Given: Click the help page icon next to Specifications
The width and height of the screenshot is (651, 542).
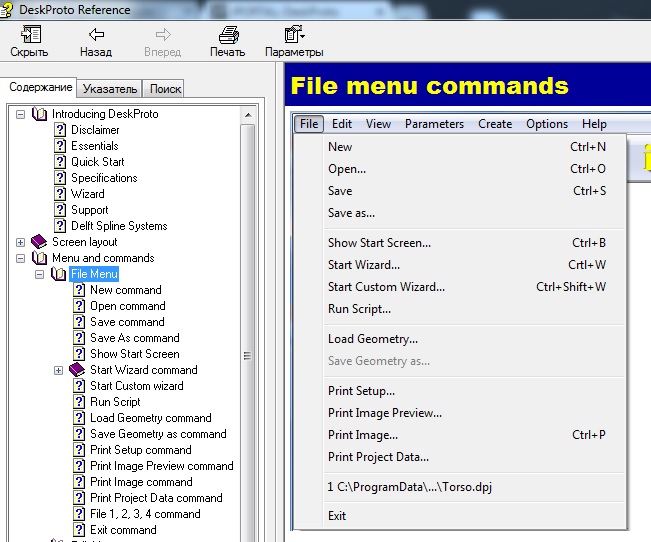Looking at the screenshot, I should click(x=60, y=178).
